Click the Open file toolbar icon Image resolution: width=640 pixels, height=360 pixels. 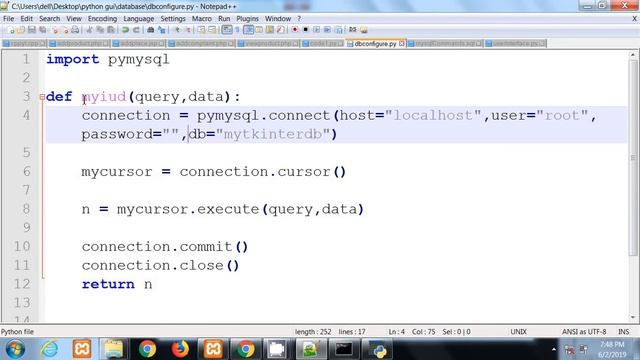[x=21, y=30]
